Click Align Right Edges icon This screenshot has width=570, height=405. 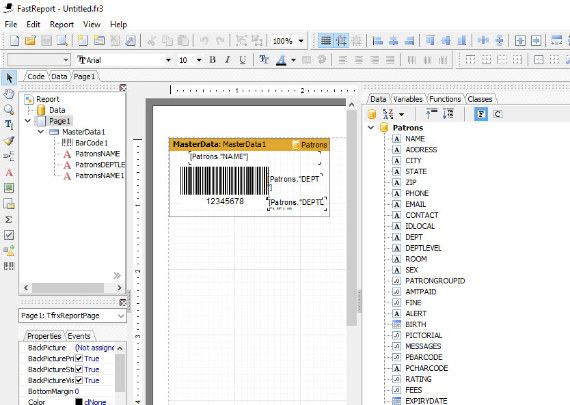[409, 40]
